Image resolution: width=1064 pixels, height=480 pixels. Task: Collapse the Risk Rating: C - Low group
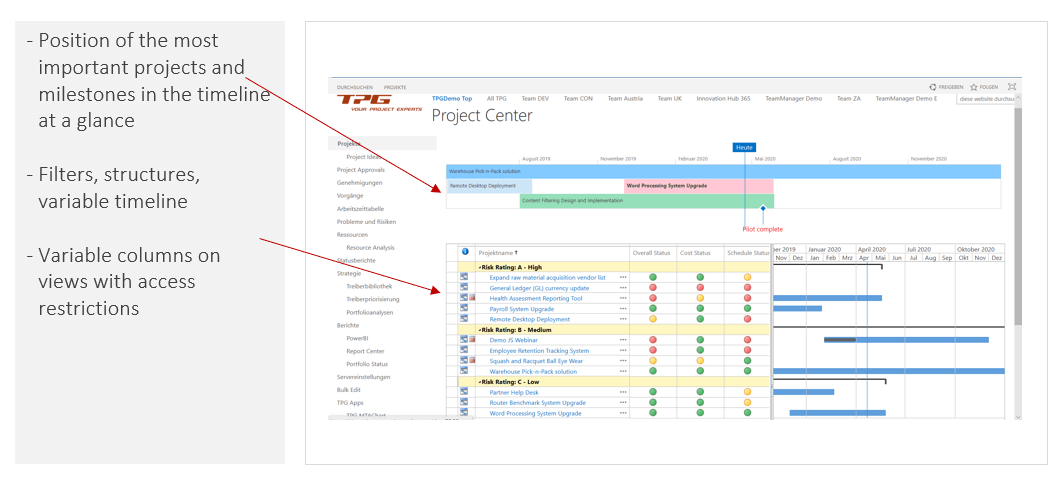(480, 382)
